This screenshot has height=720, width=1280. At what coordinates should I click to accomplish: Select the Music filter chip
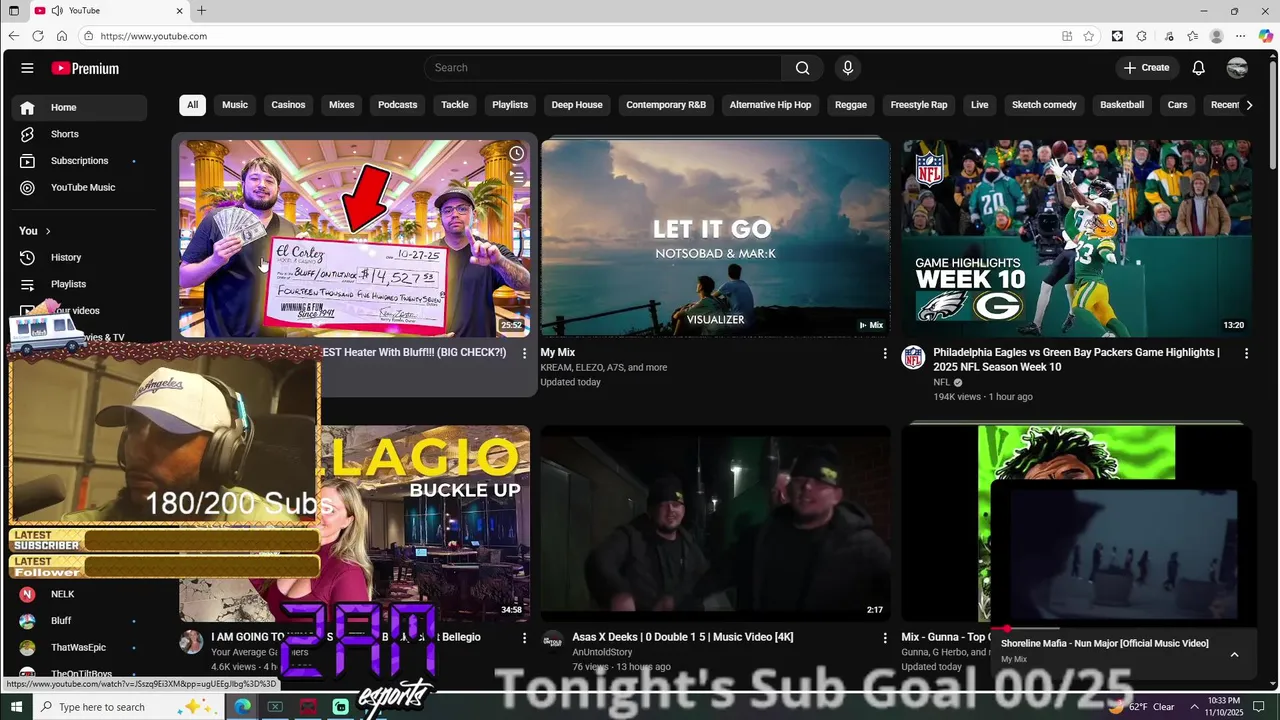[235, 105]
